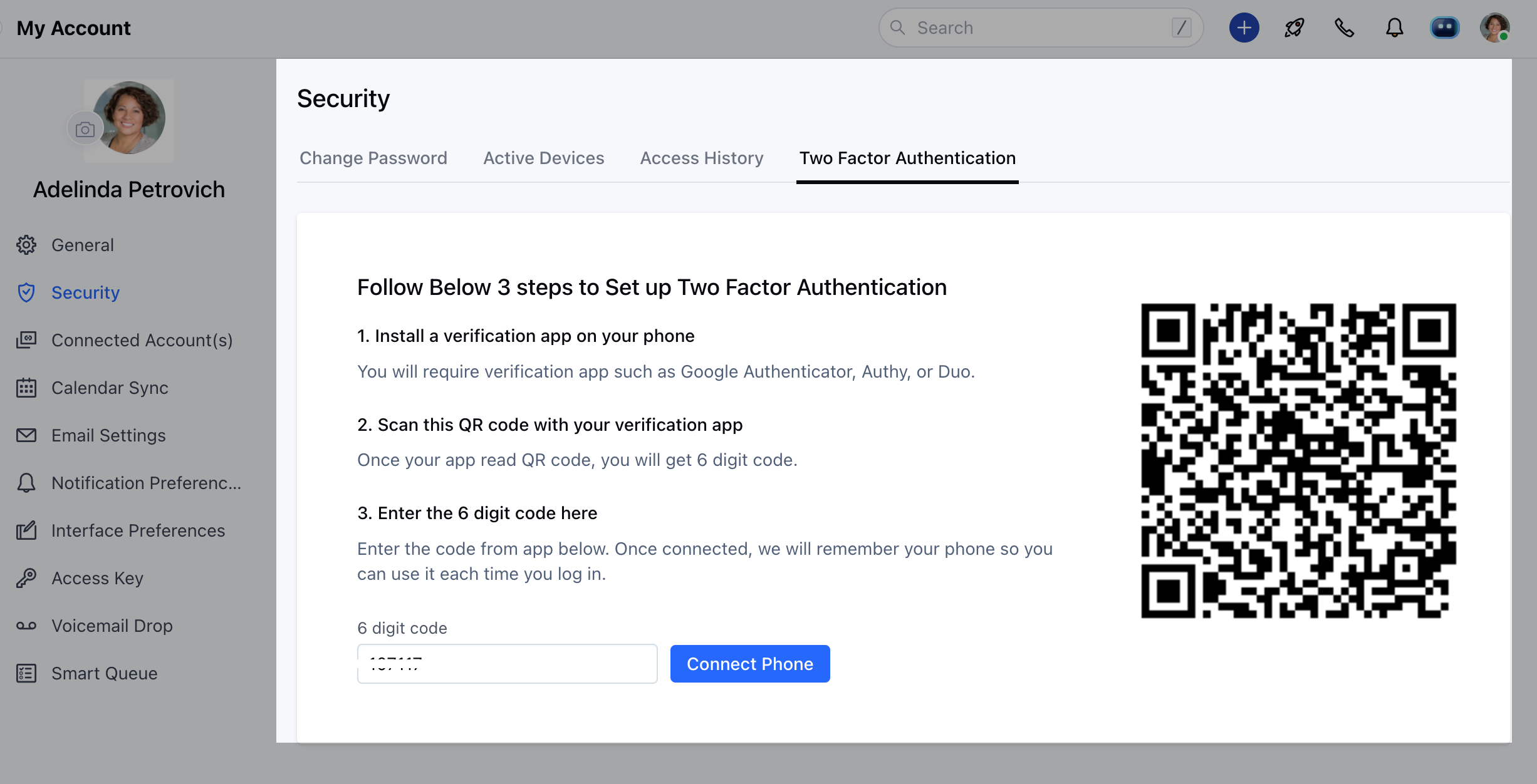Open the rocket icon in top bar
The width and height of the screenshot is (1537, 784).
tap(1294, 28)
